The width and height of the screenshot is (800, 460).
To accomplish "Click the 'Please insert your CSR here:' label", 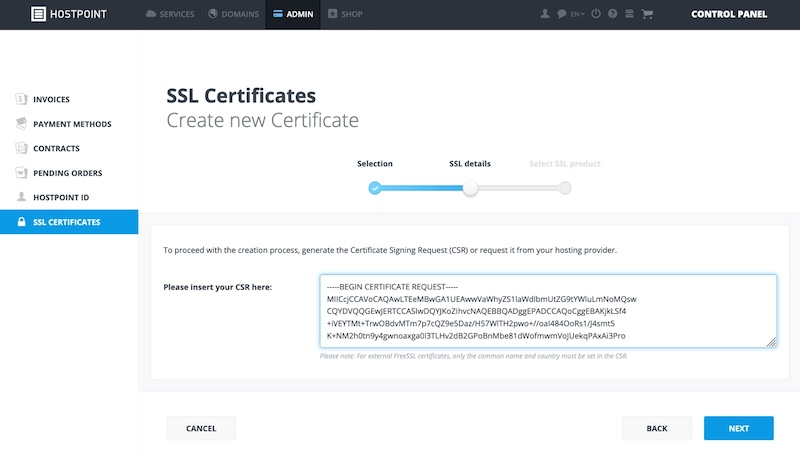I will (217, 287).
